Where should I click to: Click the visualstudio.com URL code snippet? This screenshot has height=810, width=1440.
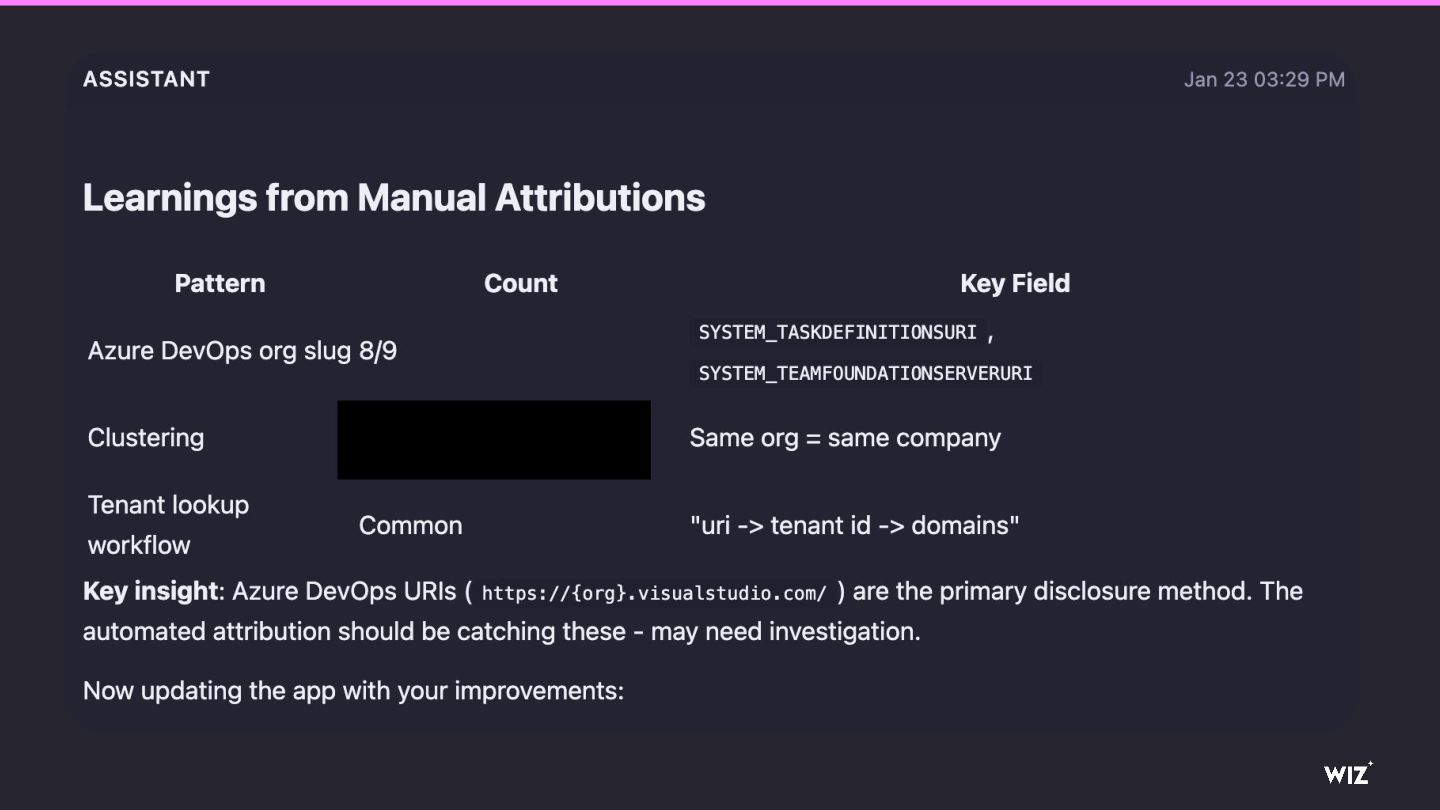654,593
